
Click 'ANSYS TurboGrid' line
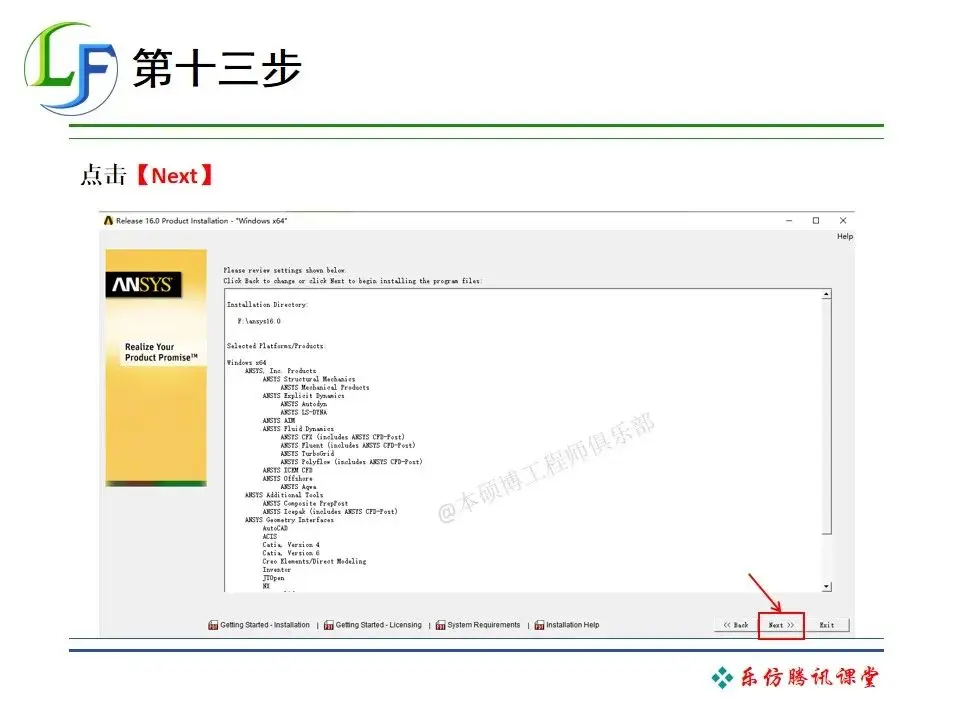[307, 454]
